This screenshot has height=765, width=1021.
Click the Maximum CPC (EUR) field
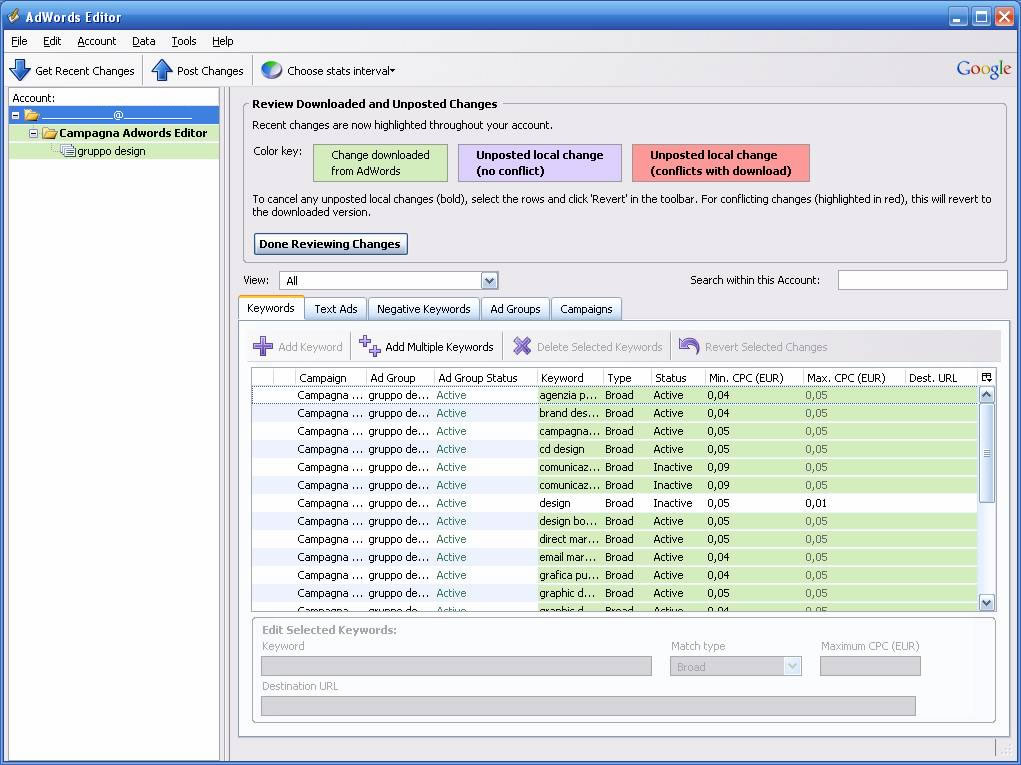coord(870,666)
